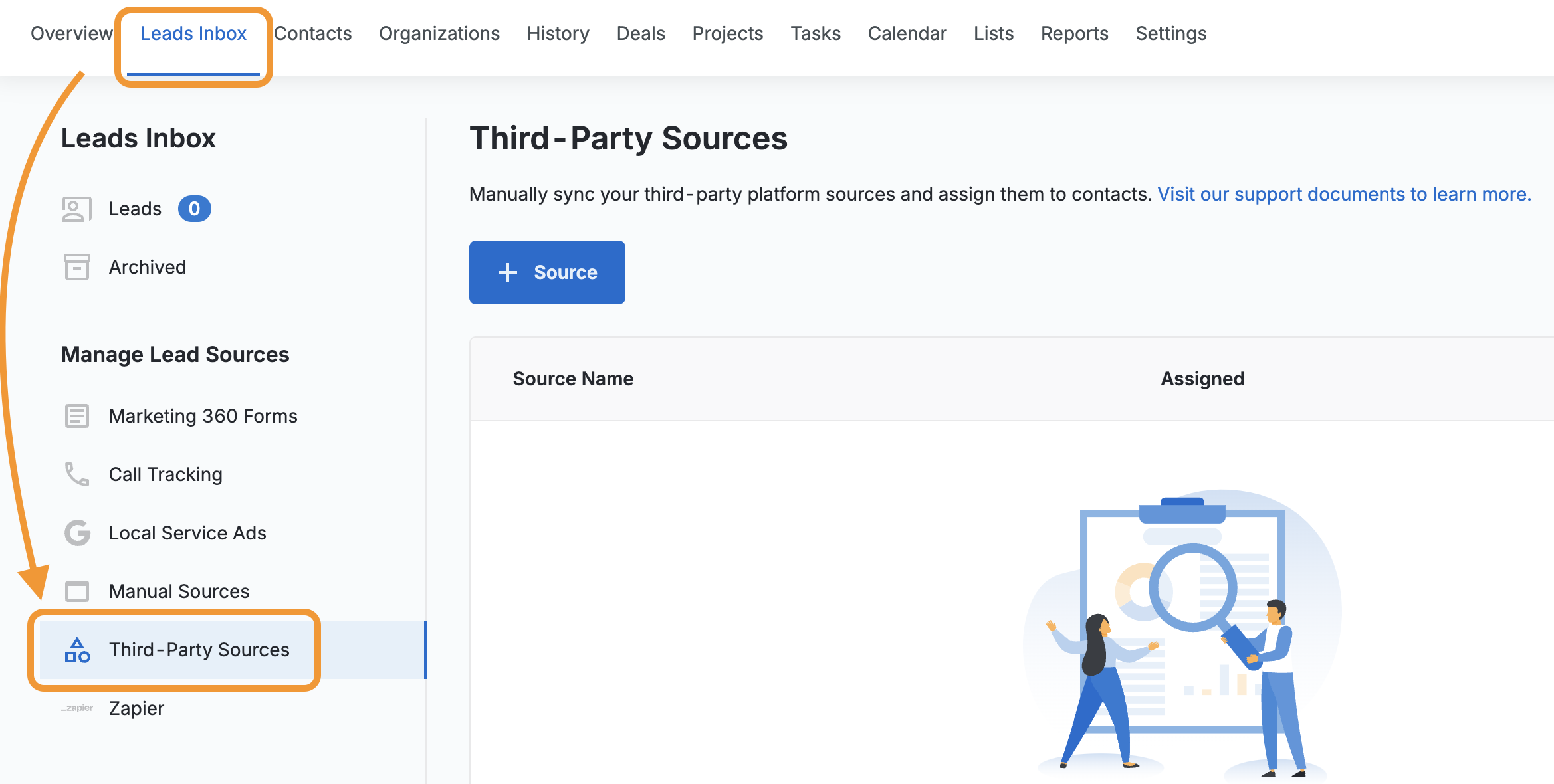Open the Reports tab
This screenshot has height=784, width=1554.
pos(1074,33)
